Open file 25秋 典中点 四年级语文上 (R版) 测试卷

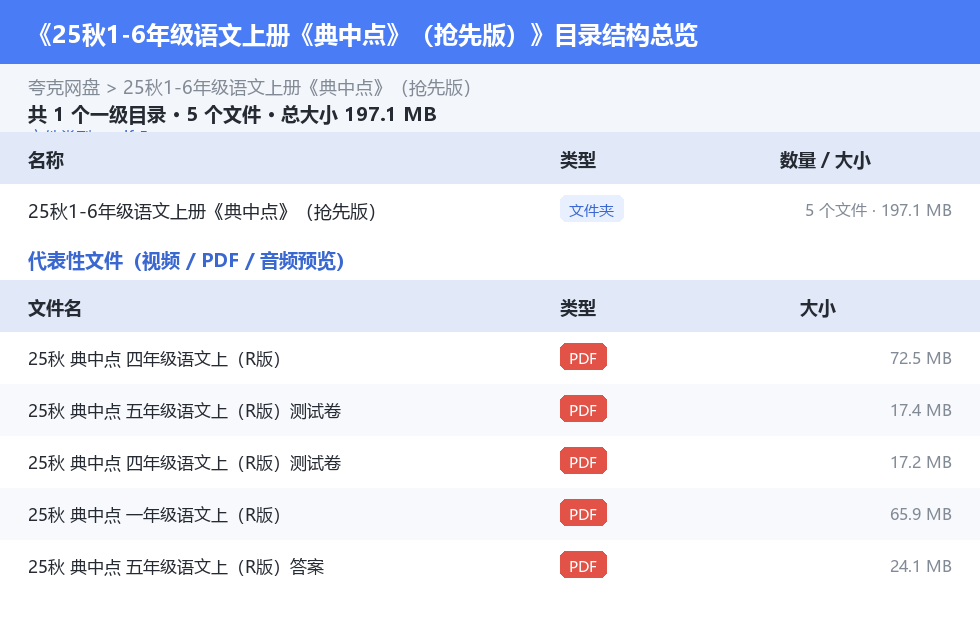coord(184,463)
